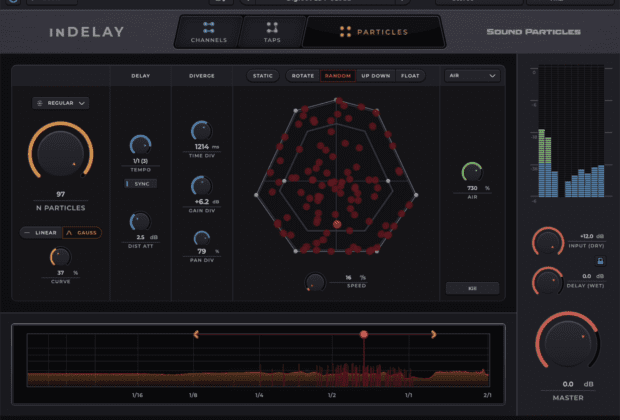This screenshot has height=420, width=620.
Task: Click the N Particles value 97
Action: pyautogui.click(x=60, y=194)
